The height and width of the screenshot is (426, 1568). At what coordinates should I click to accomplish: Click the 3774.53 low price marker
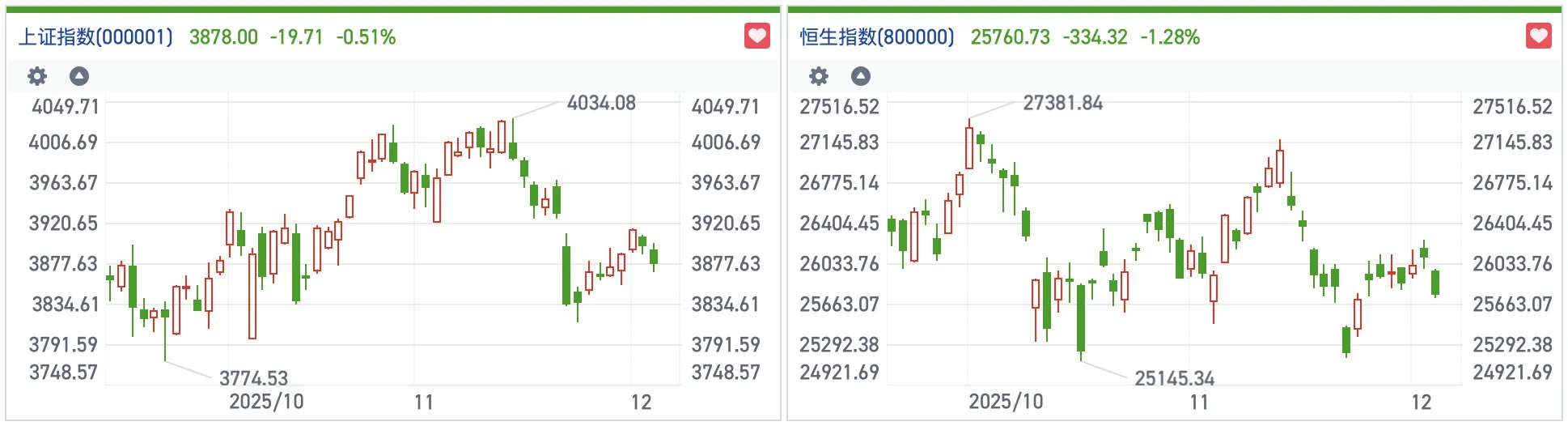click(x=253, y=378)
